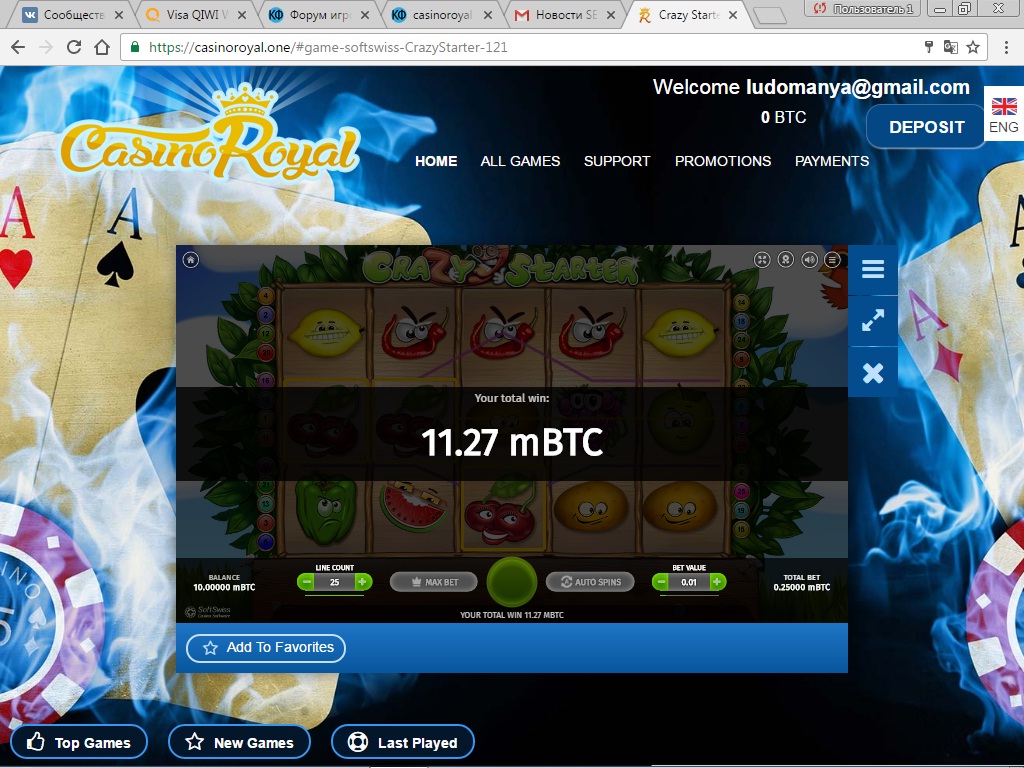Add game to Favorites
The image size is (1024, 768).
(x=266, y=648)
